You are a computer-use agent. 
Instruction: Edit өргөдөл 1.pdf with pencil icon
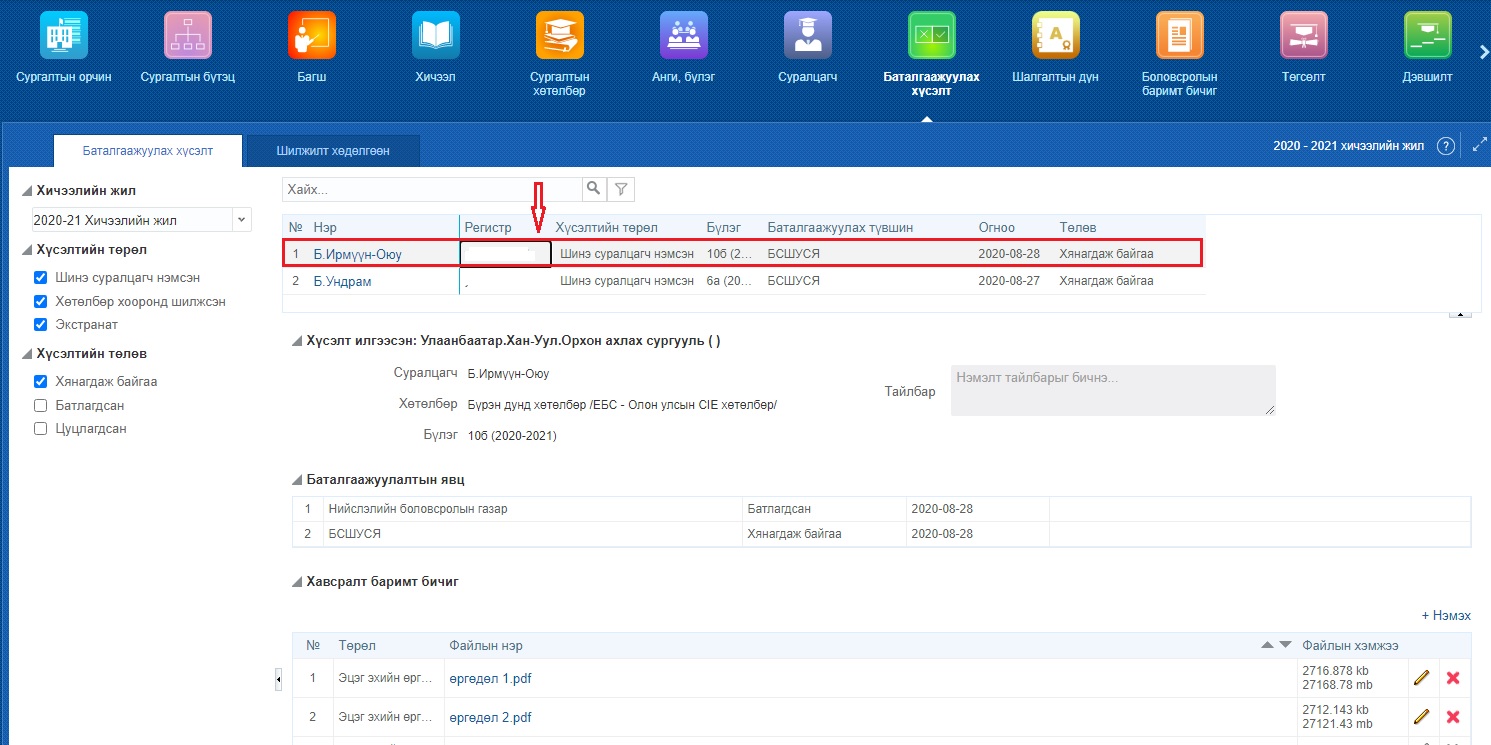point(1421,678)
